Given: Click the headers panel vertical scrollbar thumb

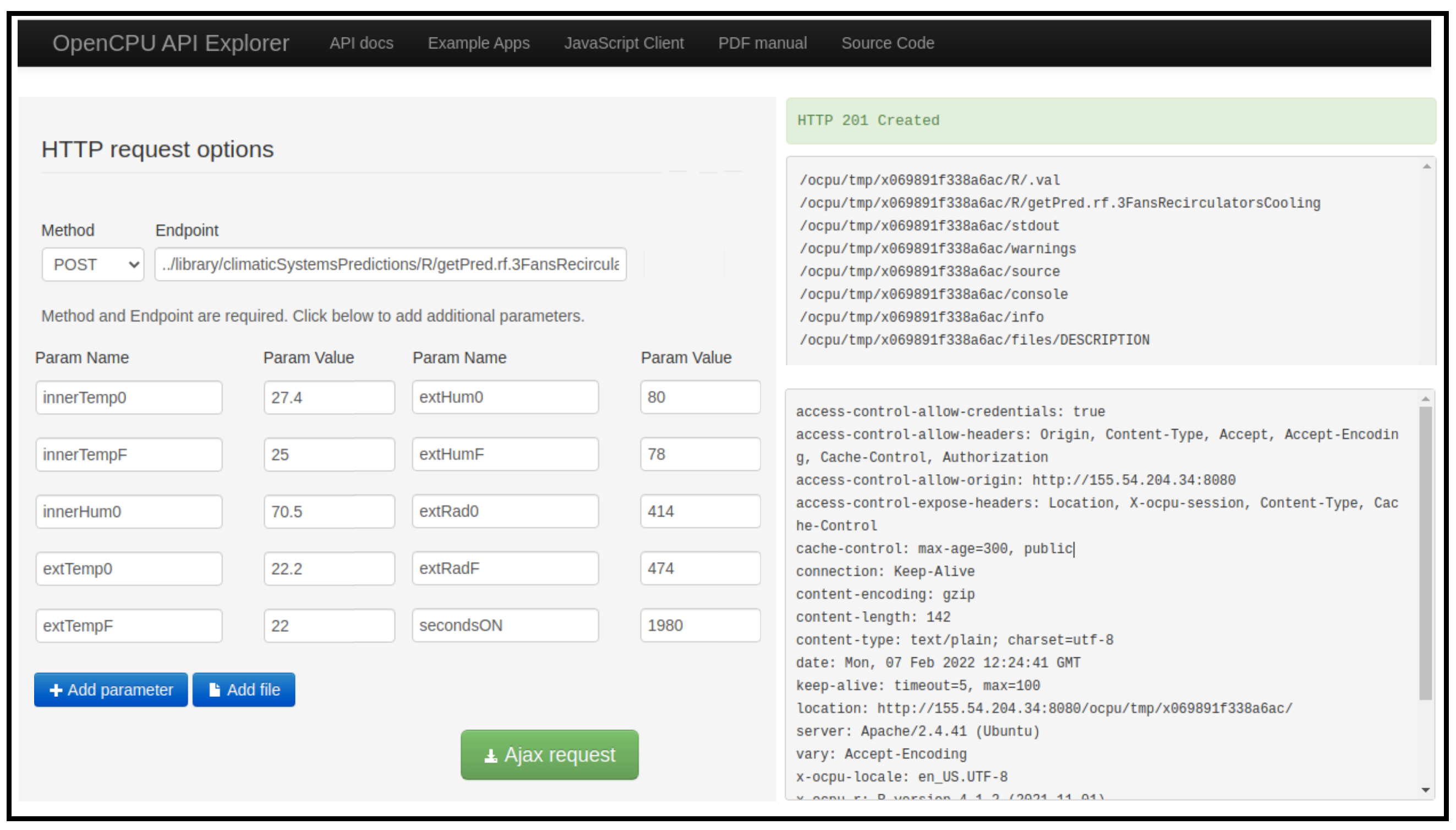Looking at the screenshot, I should point(1425,553).
